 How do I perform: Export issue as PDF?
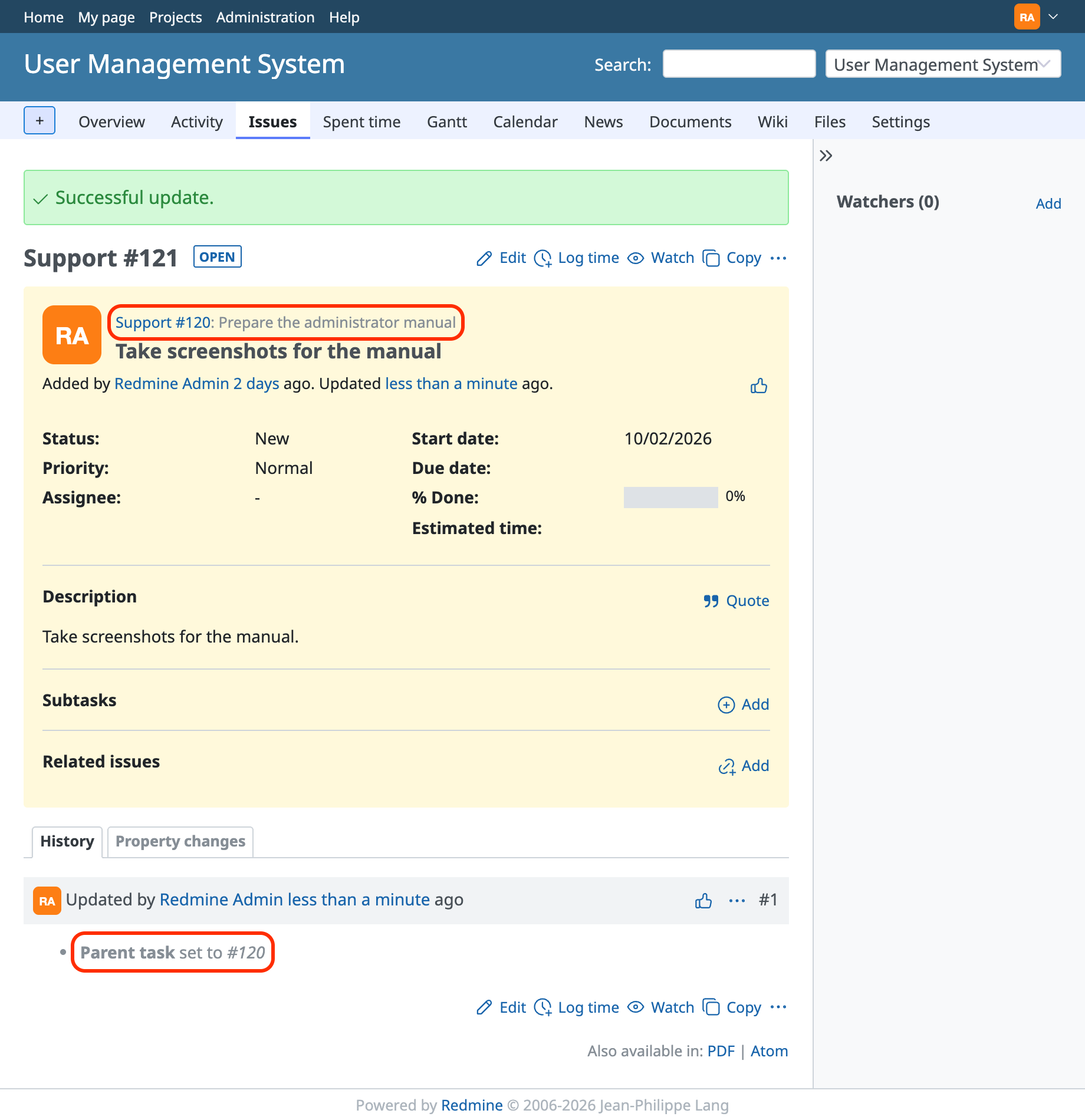[x=721, y=1051]
